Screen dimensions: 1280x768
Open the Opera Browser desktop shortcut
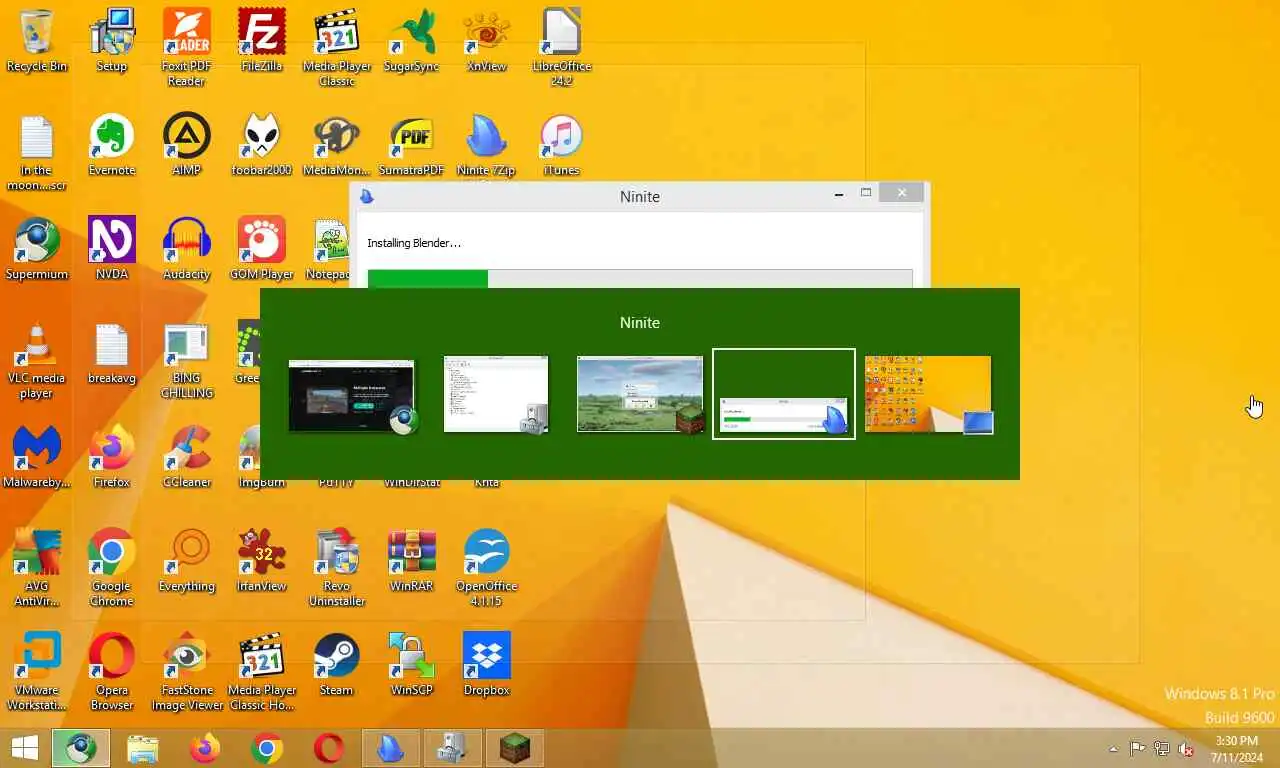coord(112,672)
